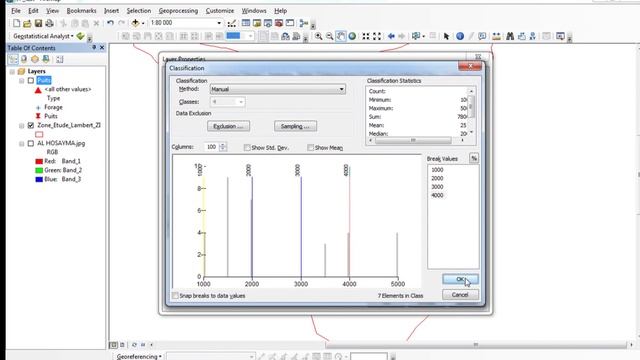This screenshot has width=640, height=360.
Task: List layers by visibility
Action: pyautogui.click(x=35, y=59)
